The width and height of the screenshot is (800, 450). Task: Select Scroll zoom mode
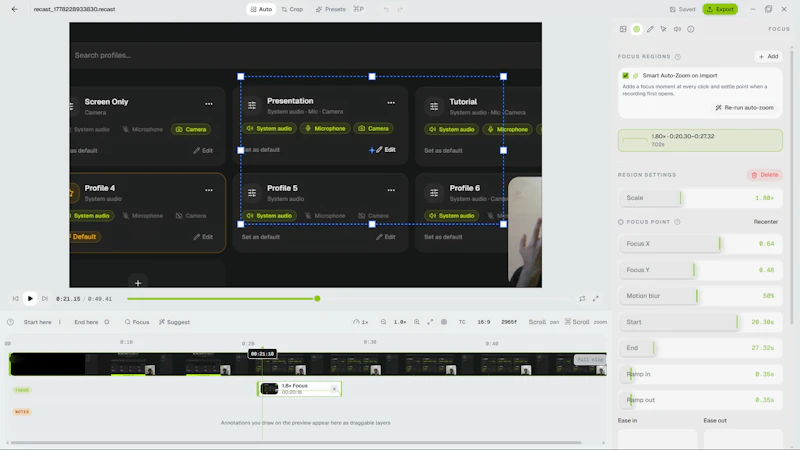point(585,322)
